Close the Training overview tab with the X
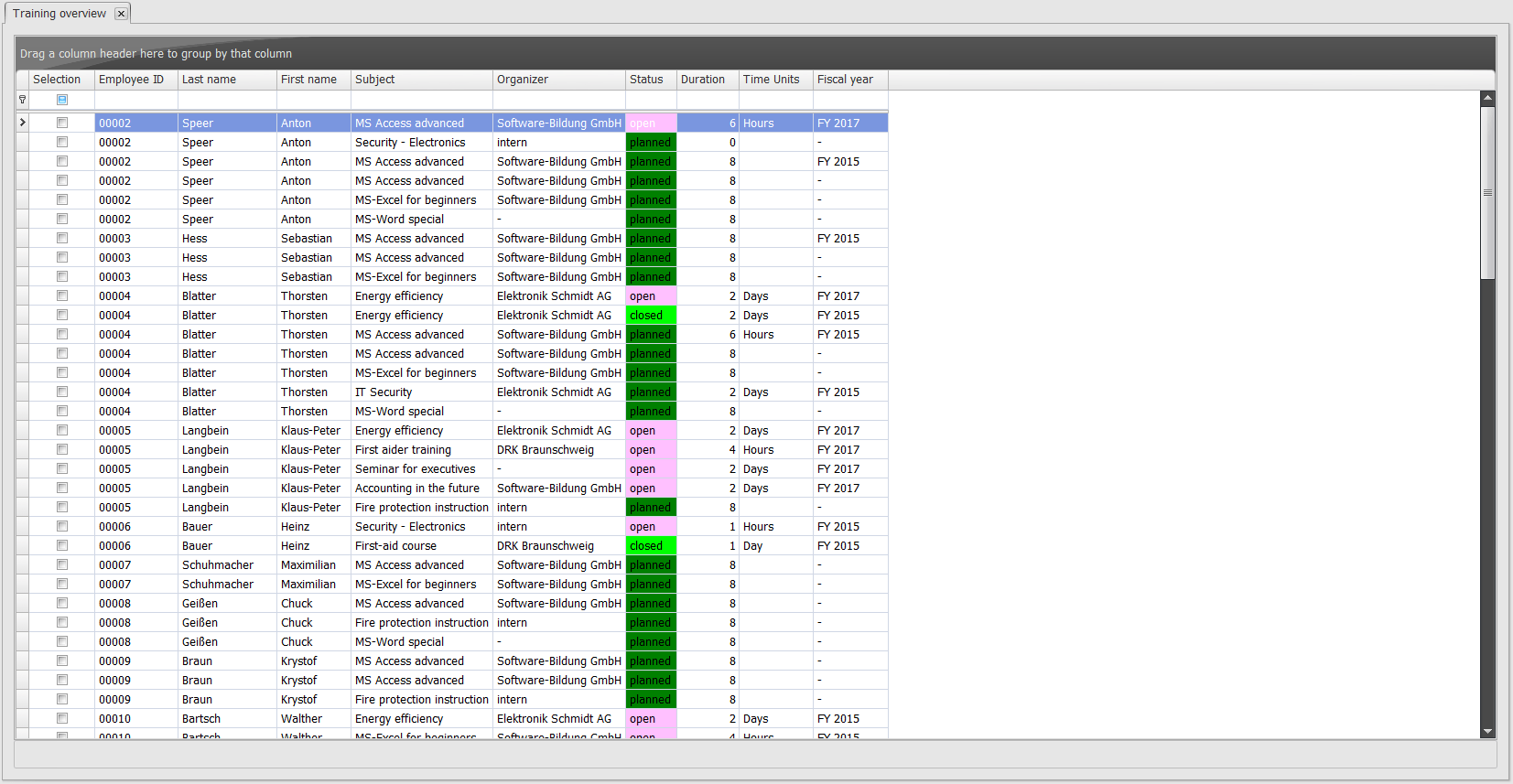Image resolution: width=1513 pixels, height=784 pixels. click(x=121, y=14)
